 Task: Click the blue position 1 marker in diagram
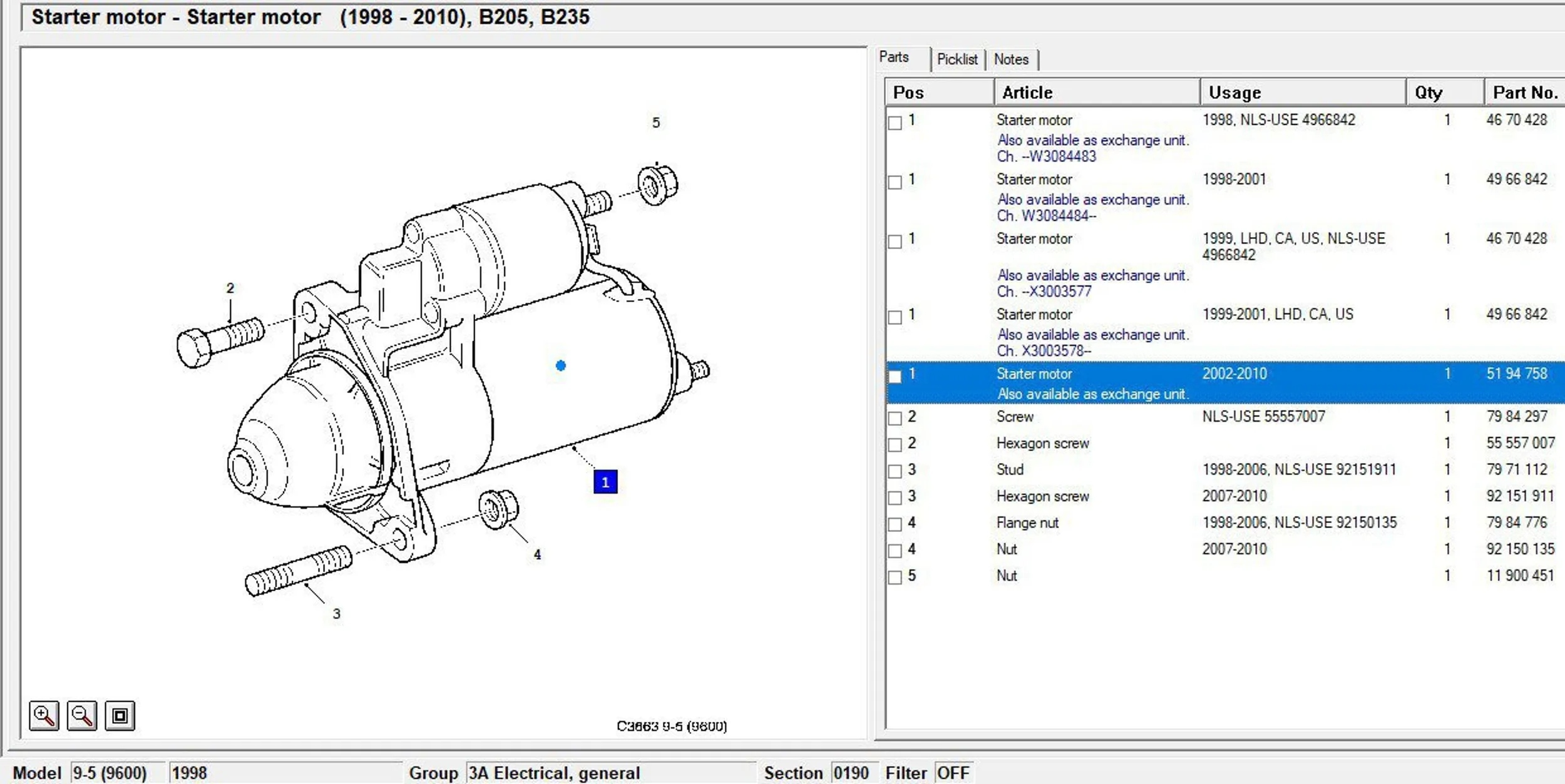(605, 482)
